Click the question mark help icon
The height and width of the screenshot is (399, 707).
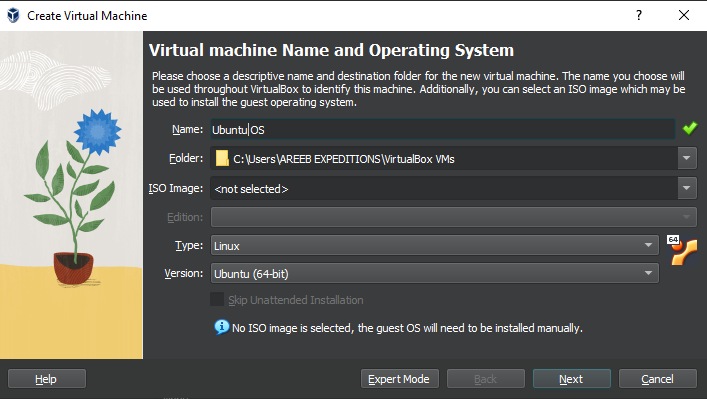(x=639, y=15)
